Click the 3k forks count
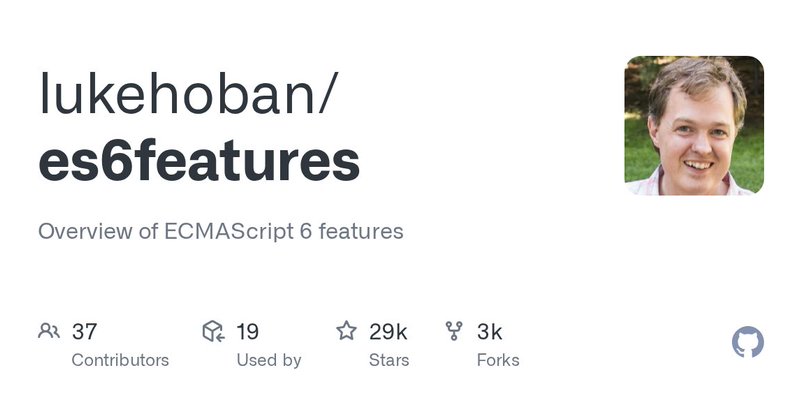800x419 pixels. (x=489, y=332)
